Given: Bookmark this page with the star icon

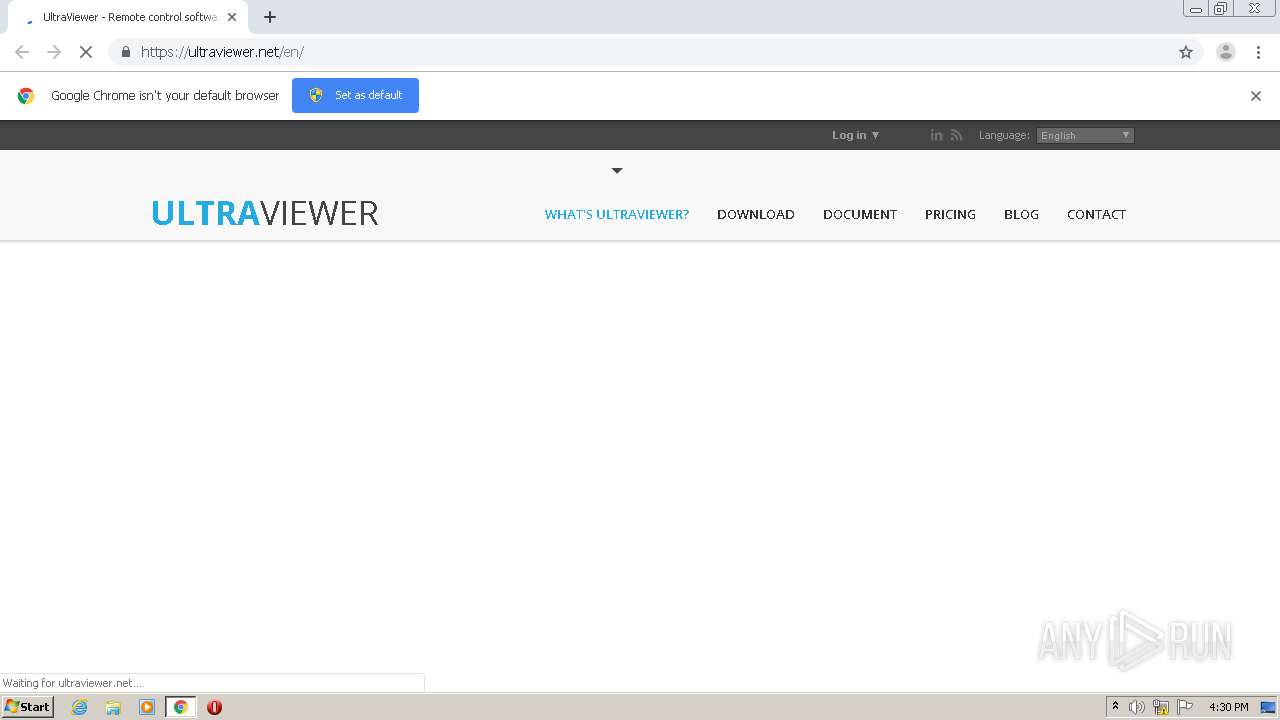Looking at the screenshot, I should pos(1186,52).
